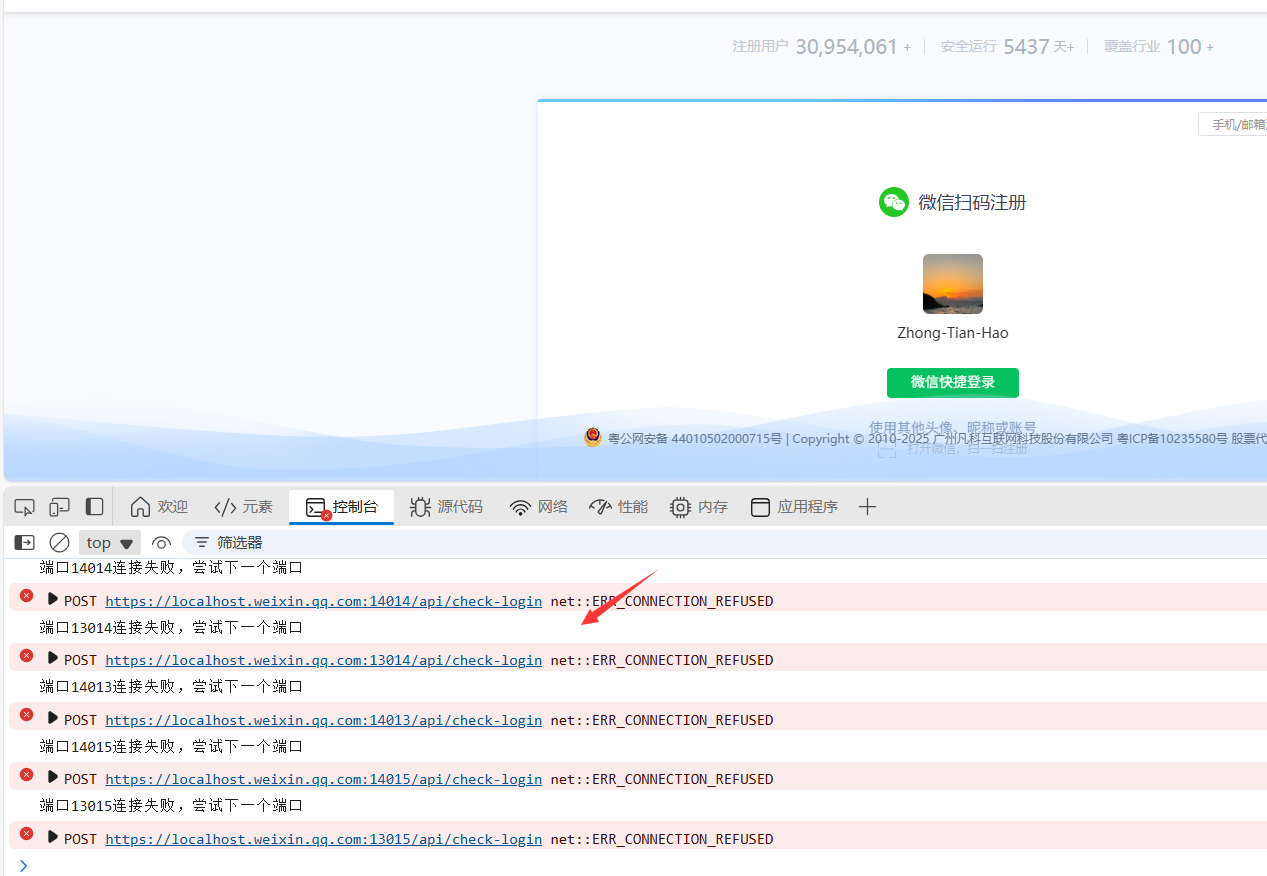Image resolution: width=1267 pixels, height=876 pixels.
Task: Open the localhost.weixin.qq.com:14014 check-login link
Action: click(x=324, y=601)
